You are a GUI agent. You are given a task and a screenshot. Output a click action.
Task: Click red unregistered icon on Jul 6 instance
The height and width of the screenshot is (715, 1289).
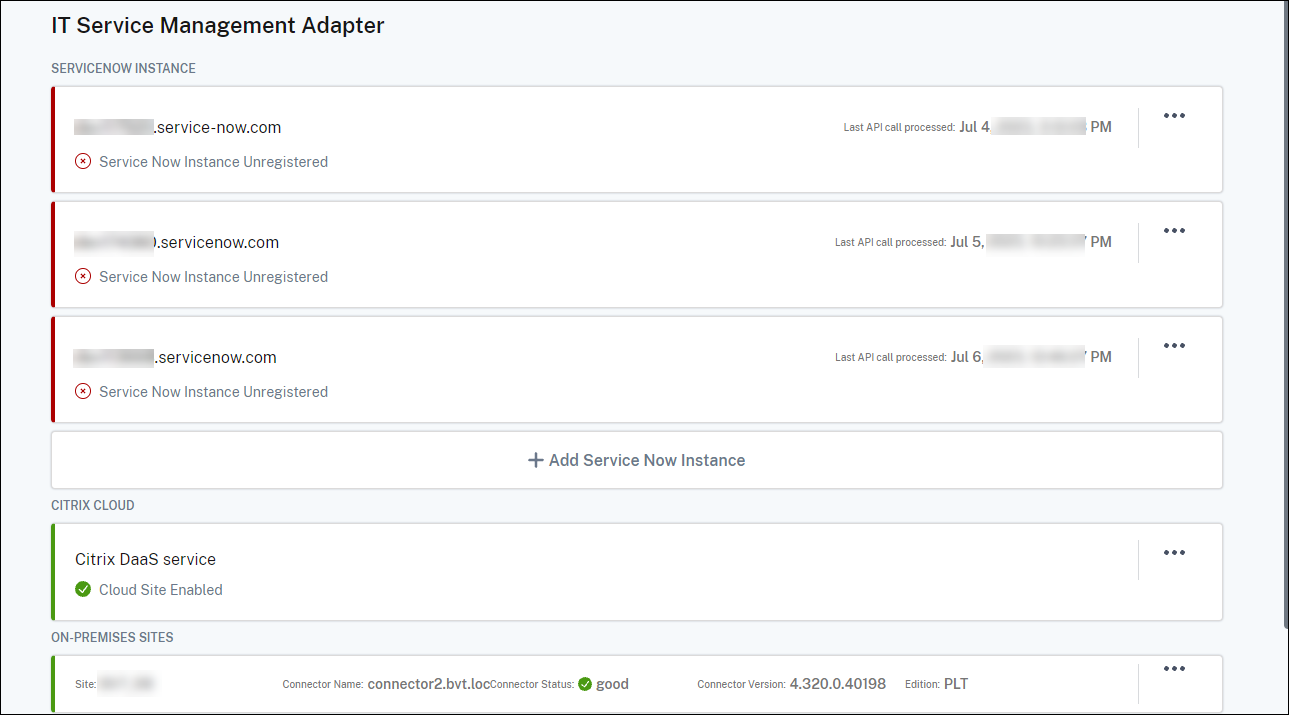coord(83,391)
